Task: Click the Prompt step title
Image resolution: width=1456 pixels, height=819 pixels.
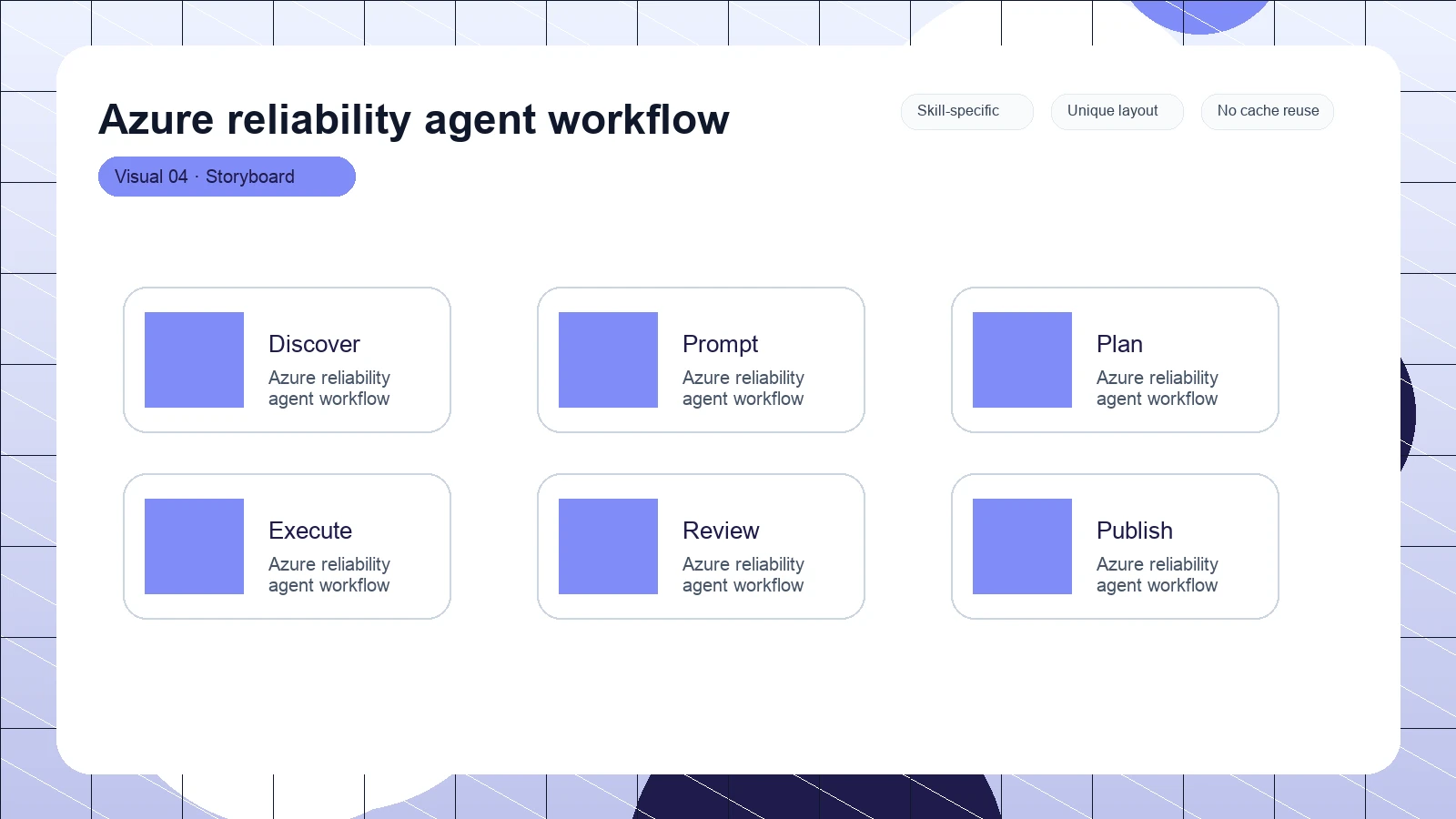Action: coord(720,344)
